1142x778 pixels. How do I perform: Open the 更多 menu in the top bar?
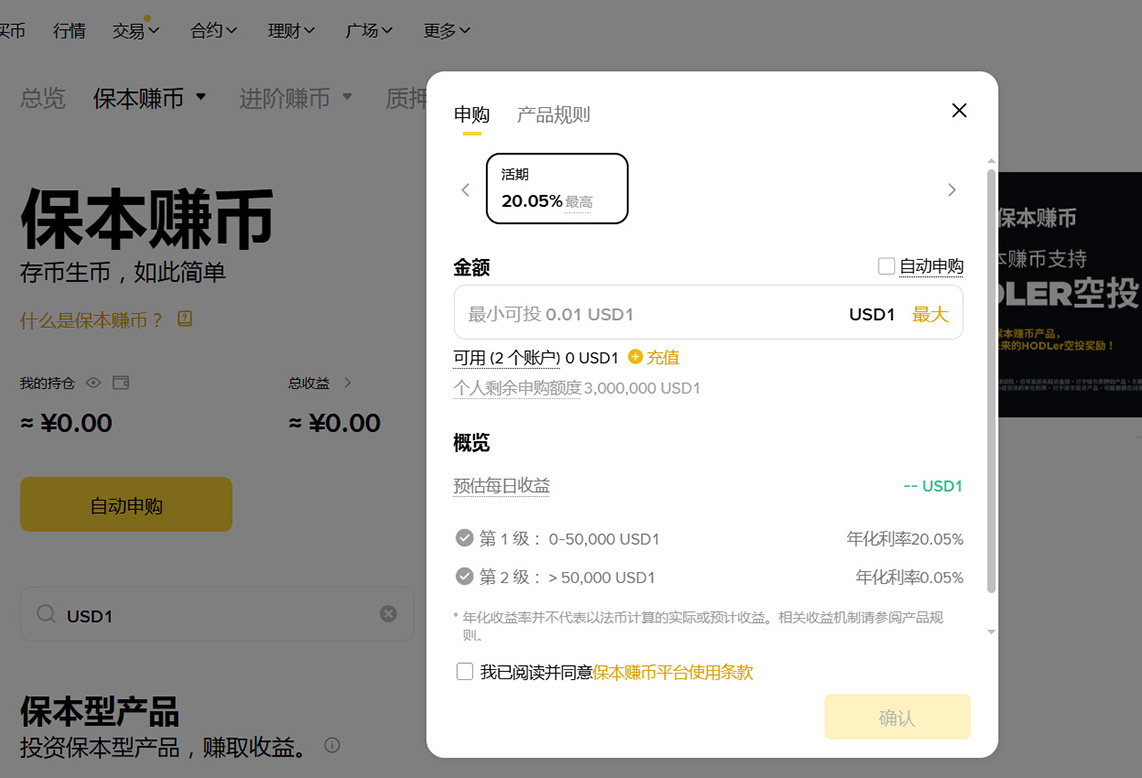(447, 31)
